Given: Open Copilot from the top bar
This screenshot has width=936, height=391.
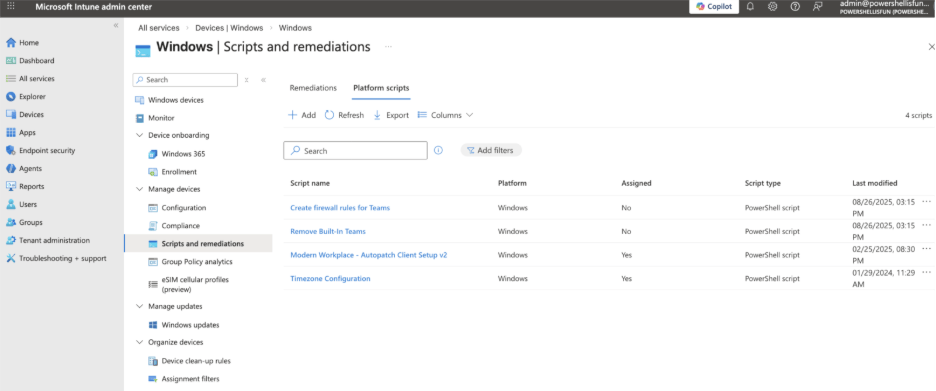Looking at the screenshot, I should tap(714, 7).
